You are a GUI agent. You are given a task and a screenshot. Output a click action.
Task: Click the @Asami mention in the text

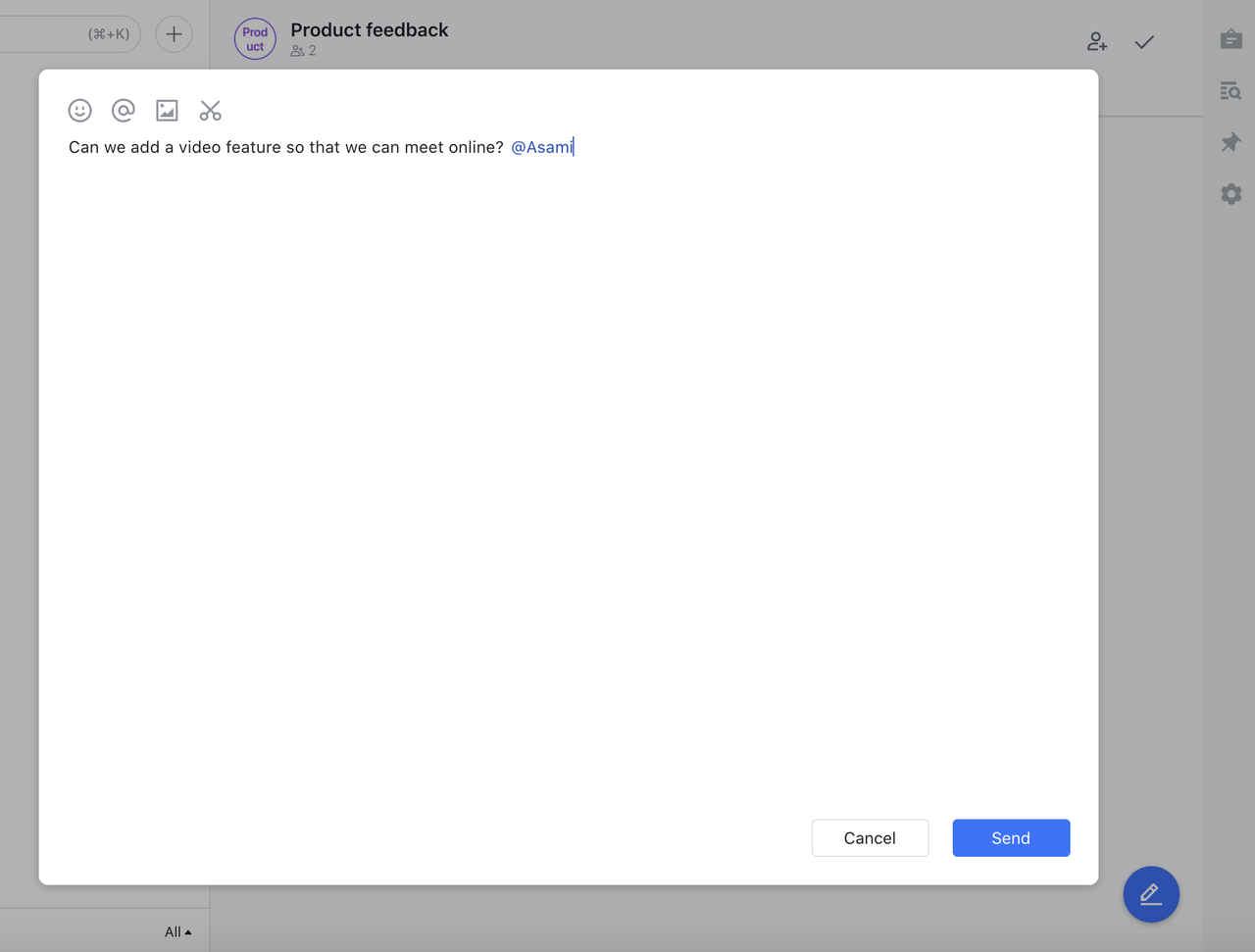[x=541, y=148]
